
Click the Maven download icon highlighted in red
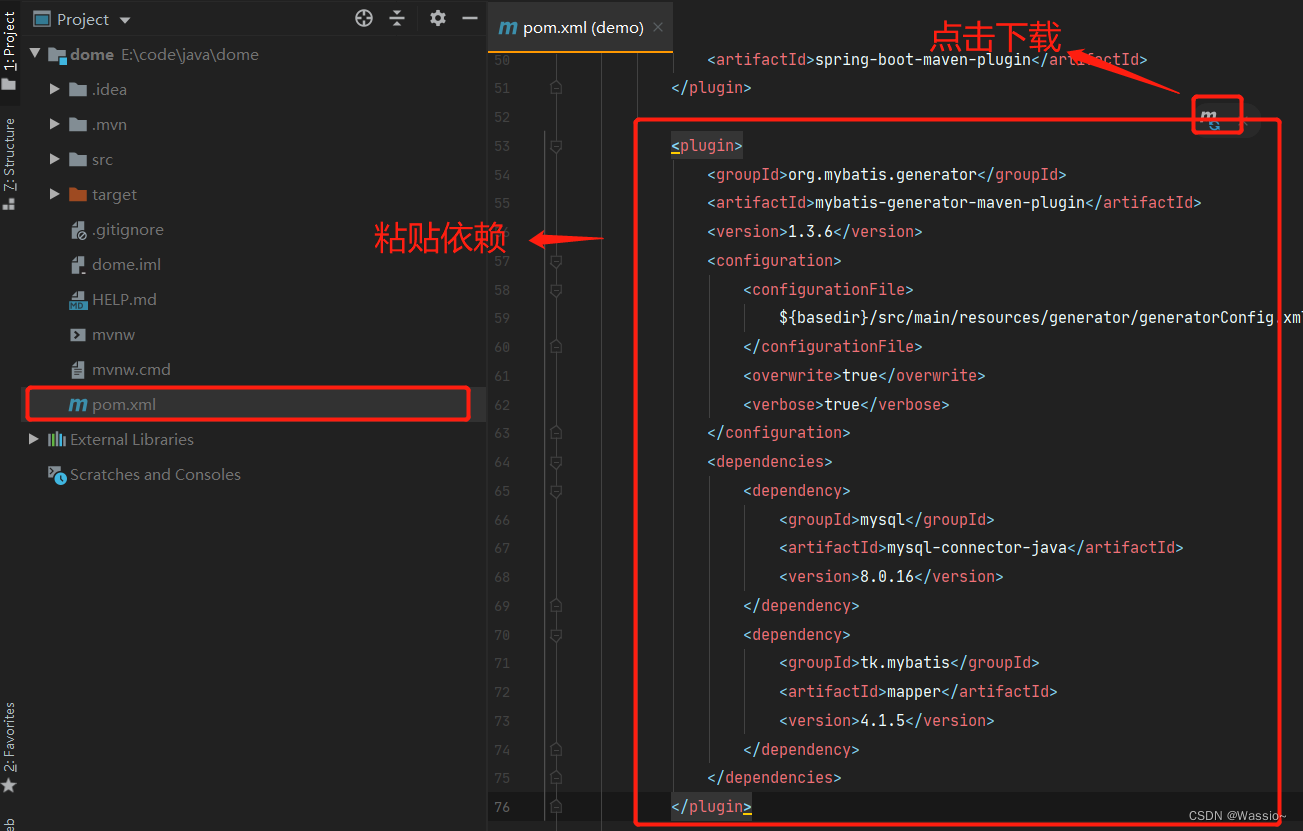point(1216,115)
